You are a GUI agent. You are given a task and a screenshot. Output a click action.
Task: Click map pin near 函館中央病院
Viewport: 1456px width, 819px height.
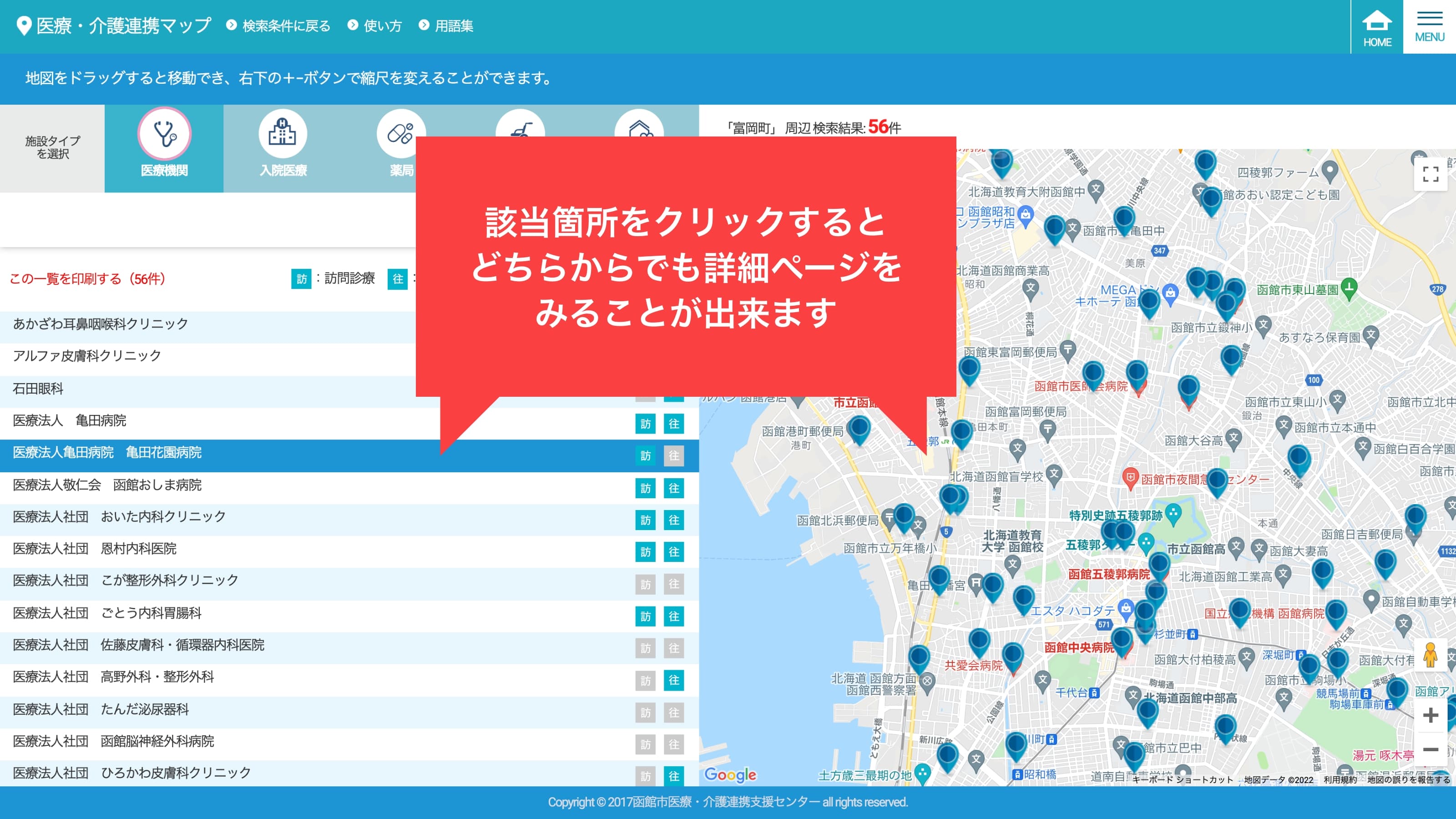click(x=1122, y=642)
